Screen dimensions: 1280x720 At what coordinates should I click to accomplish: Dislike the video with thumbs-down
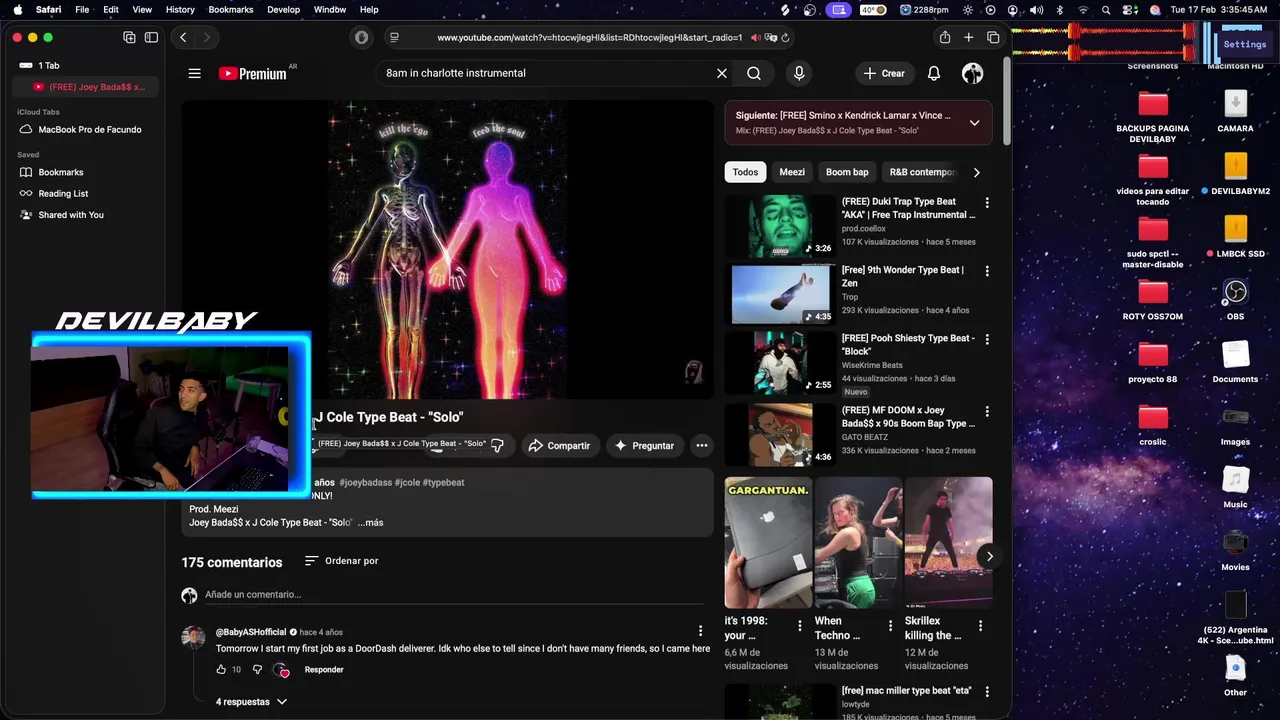pyautogui.click(x=497, y=446)
